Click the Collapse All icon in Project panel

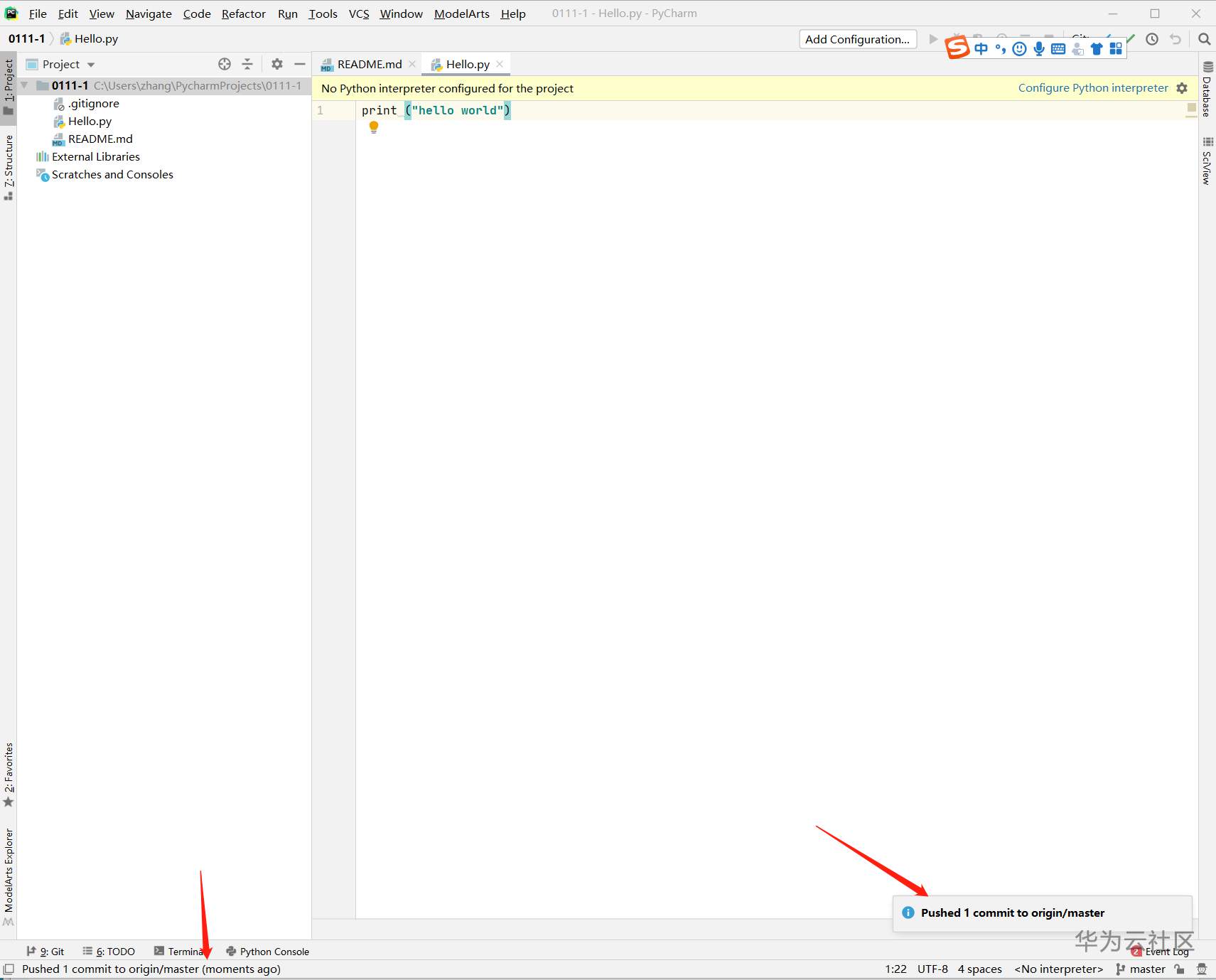tap(247, 64)
